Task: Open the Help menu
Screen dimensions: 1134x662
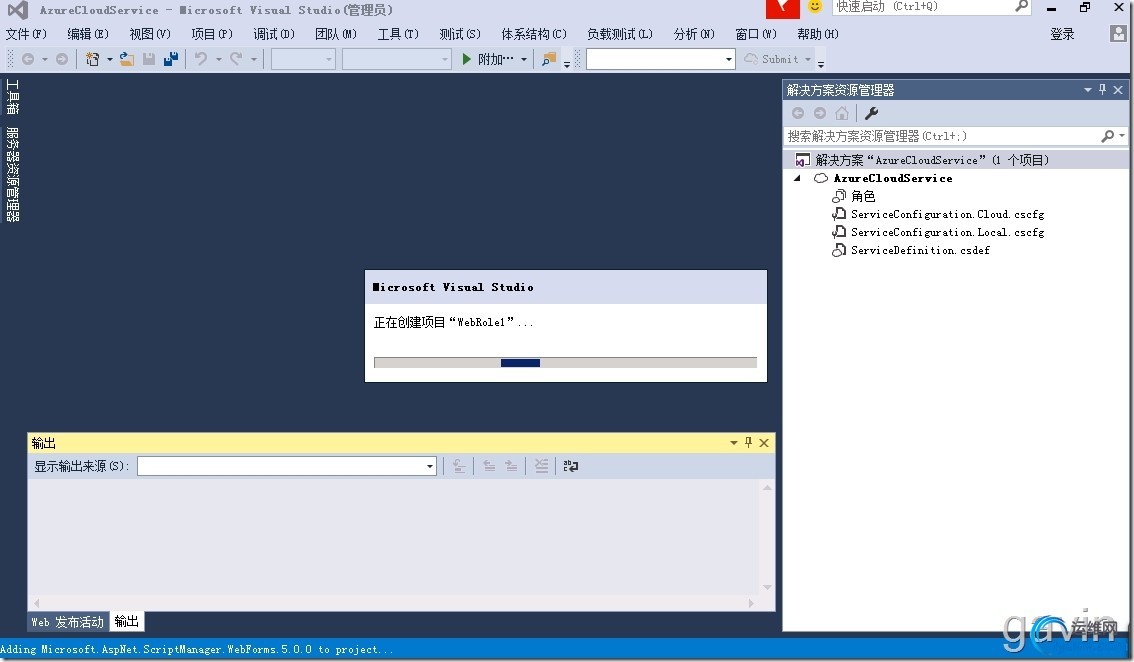Action: click(x=818, y=34)
